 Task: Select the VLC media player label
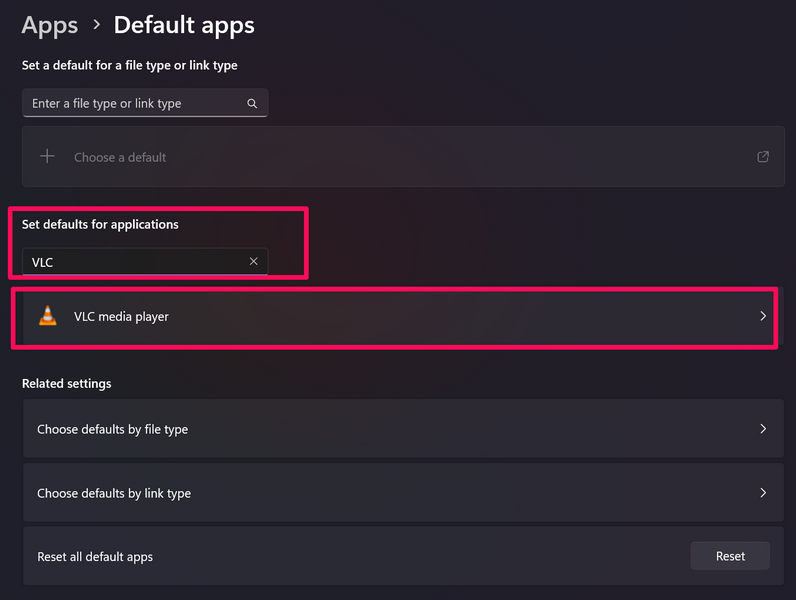(x=121, y=317)
